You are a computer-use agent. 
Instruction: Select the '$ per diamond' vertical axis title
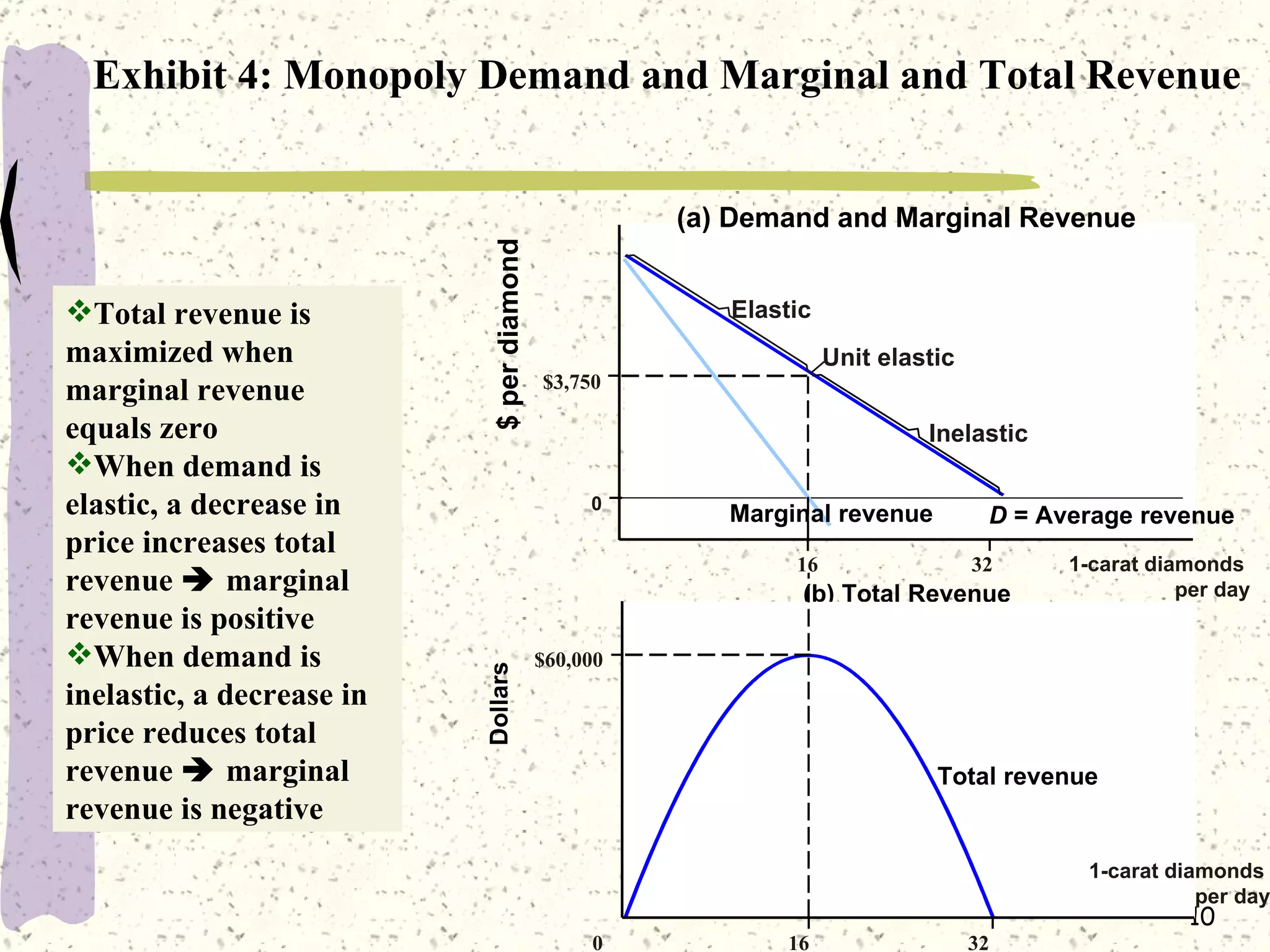tap(509, 334)
